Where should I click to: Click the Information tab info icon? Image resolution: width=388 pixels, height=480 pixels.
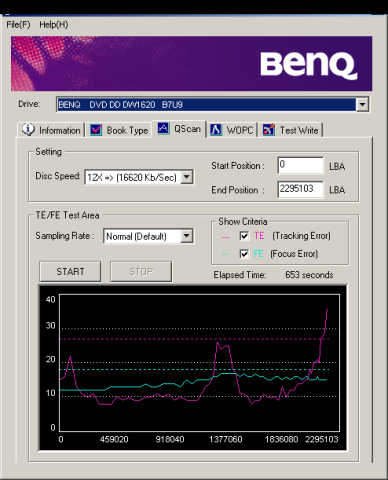(x=28, y=129)
